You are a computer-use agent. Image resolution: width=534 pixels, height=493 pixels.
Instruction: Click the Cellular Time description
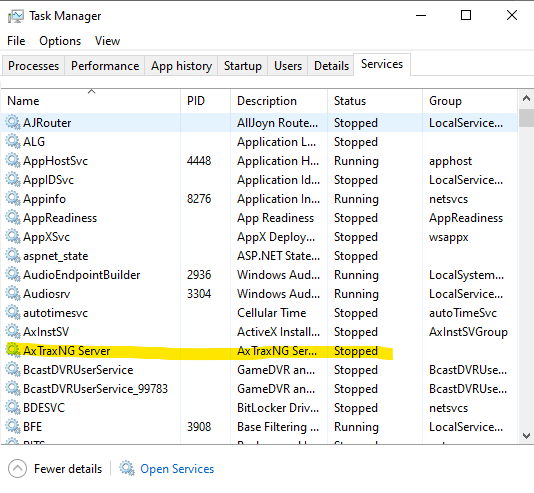coord(271,313)
